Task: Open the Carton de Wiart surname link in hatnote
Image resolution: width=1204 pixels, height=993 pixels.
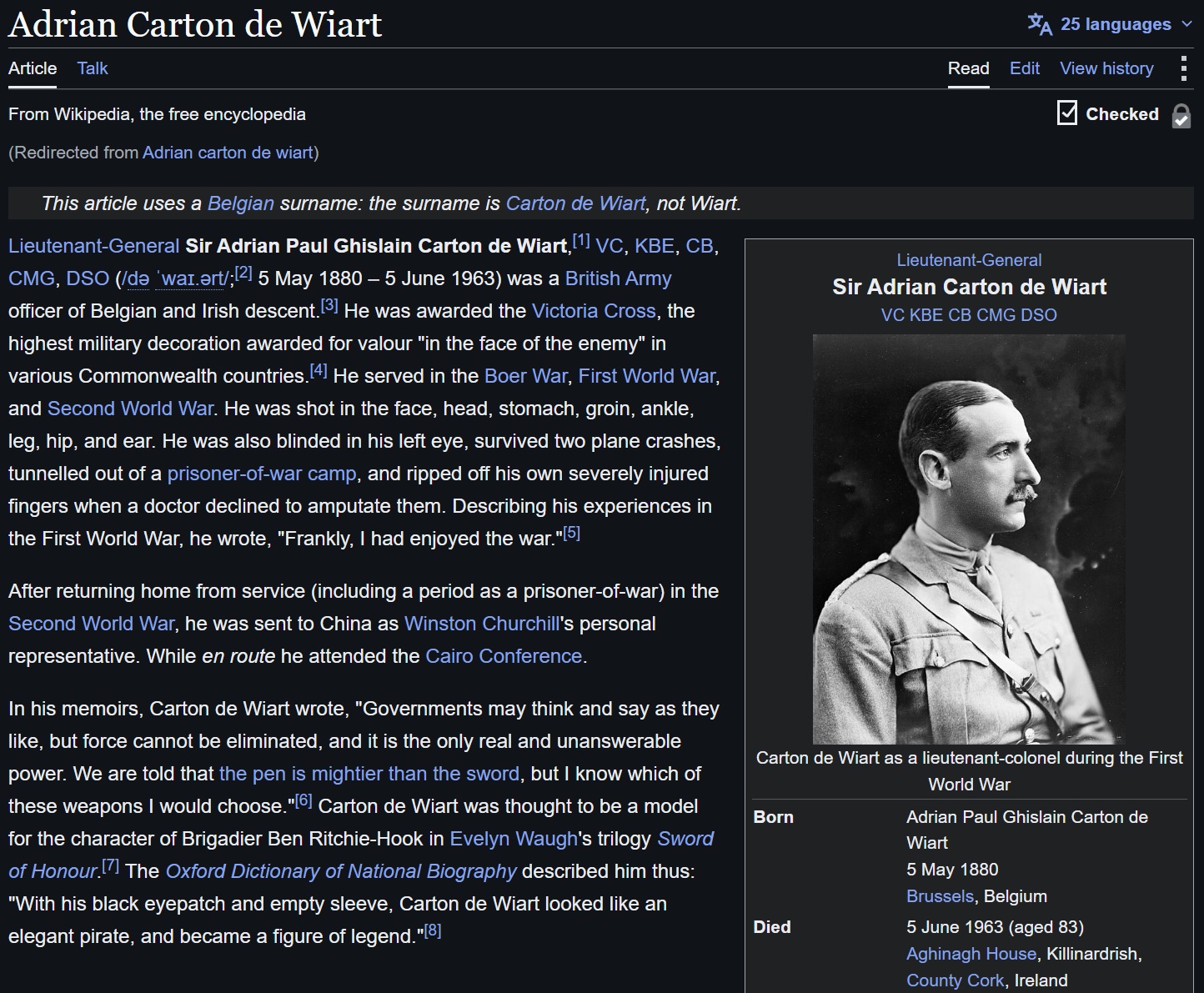Action: (576, 203)
